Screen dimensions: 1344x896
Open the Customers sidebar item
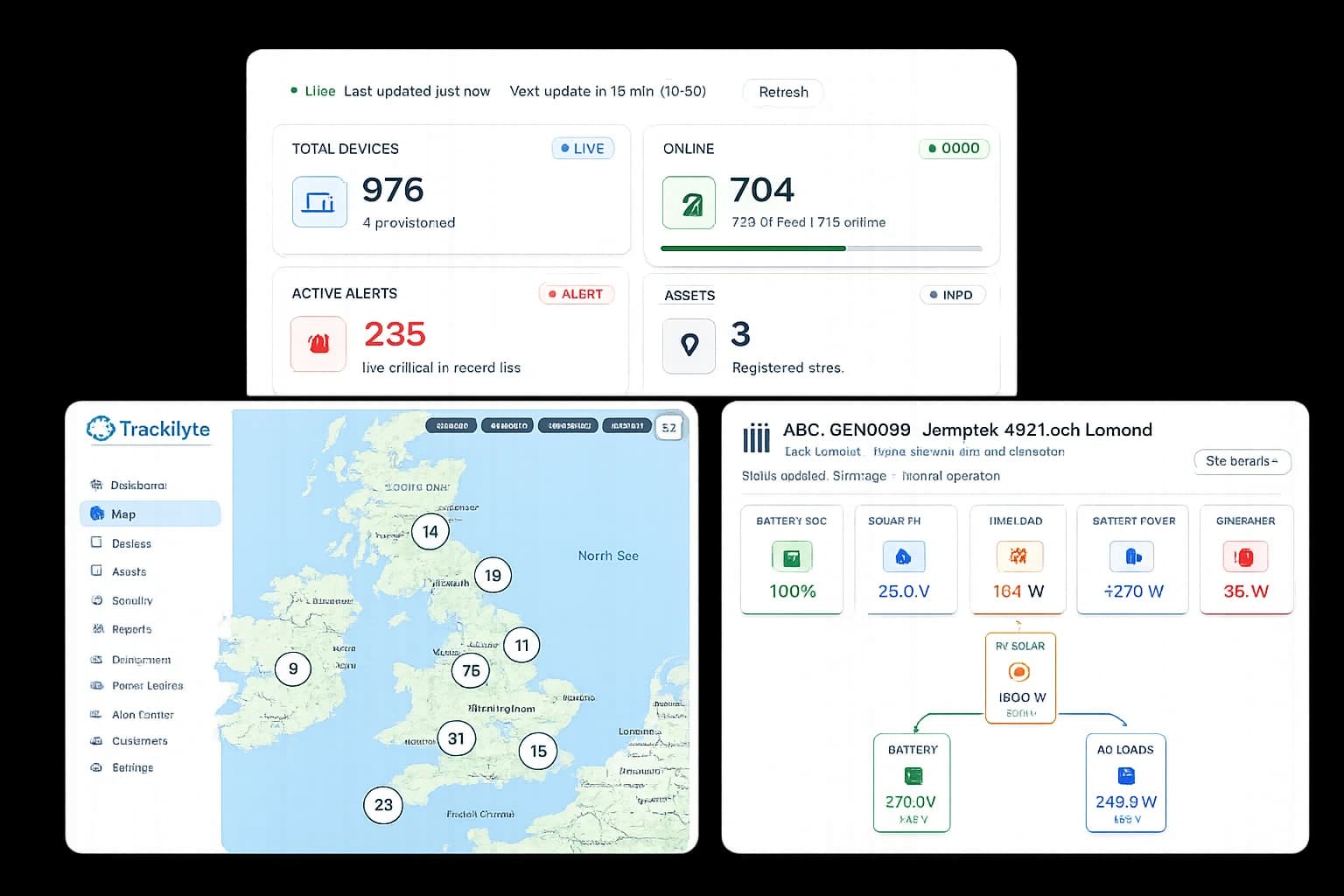pos(129,740)
